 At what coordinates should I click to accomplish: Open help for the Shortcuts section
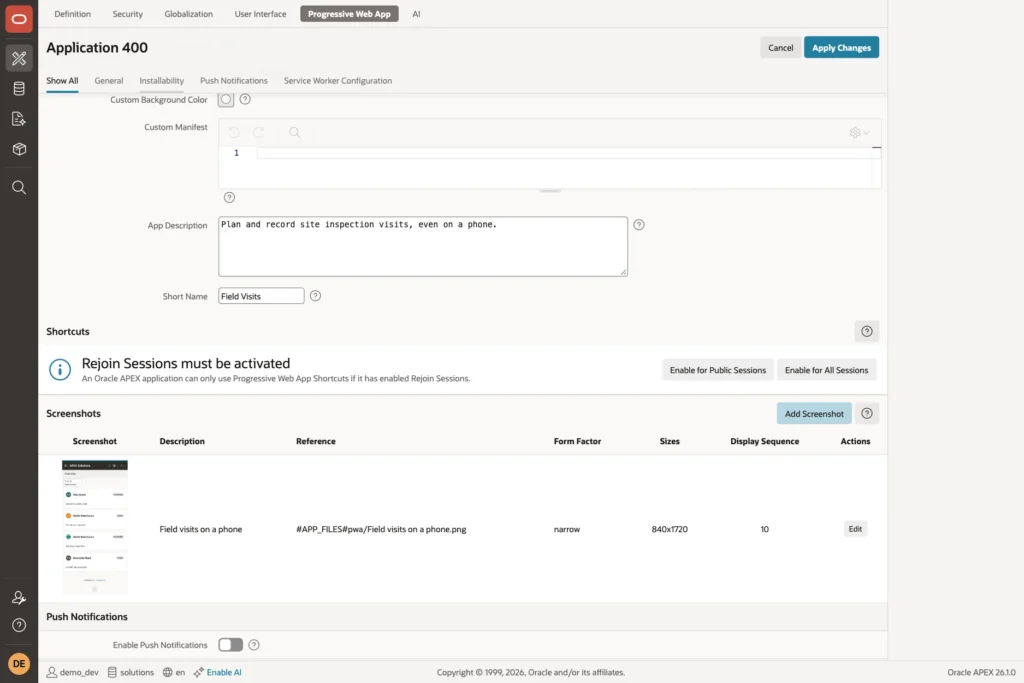867,331
